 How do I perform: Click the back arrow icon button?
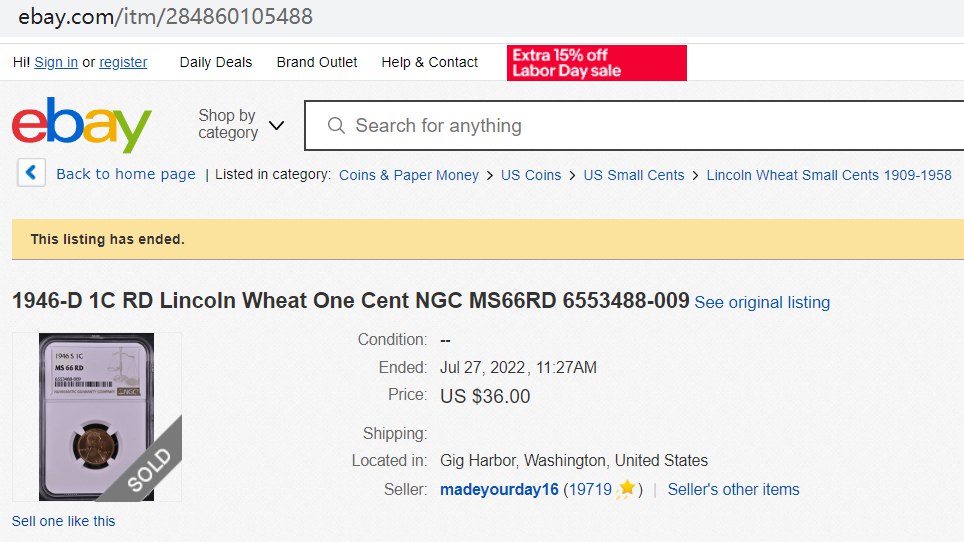coord(31,173)
